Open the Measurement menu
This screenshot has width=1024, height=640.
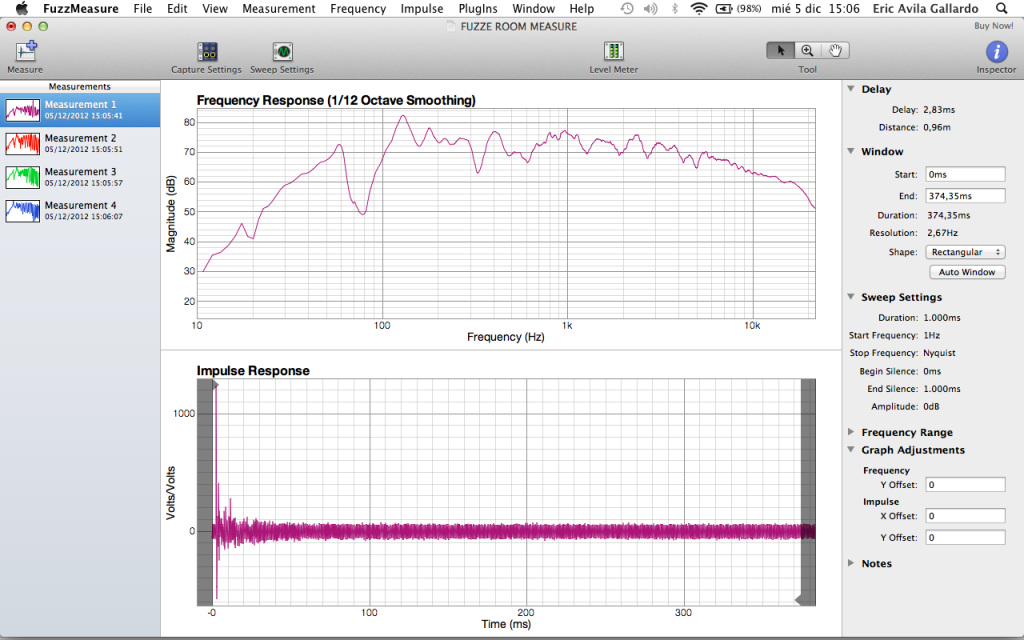tap(278, 9)
